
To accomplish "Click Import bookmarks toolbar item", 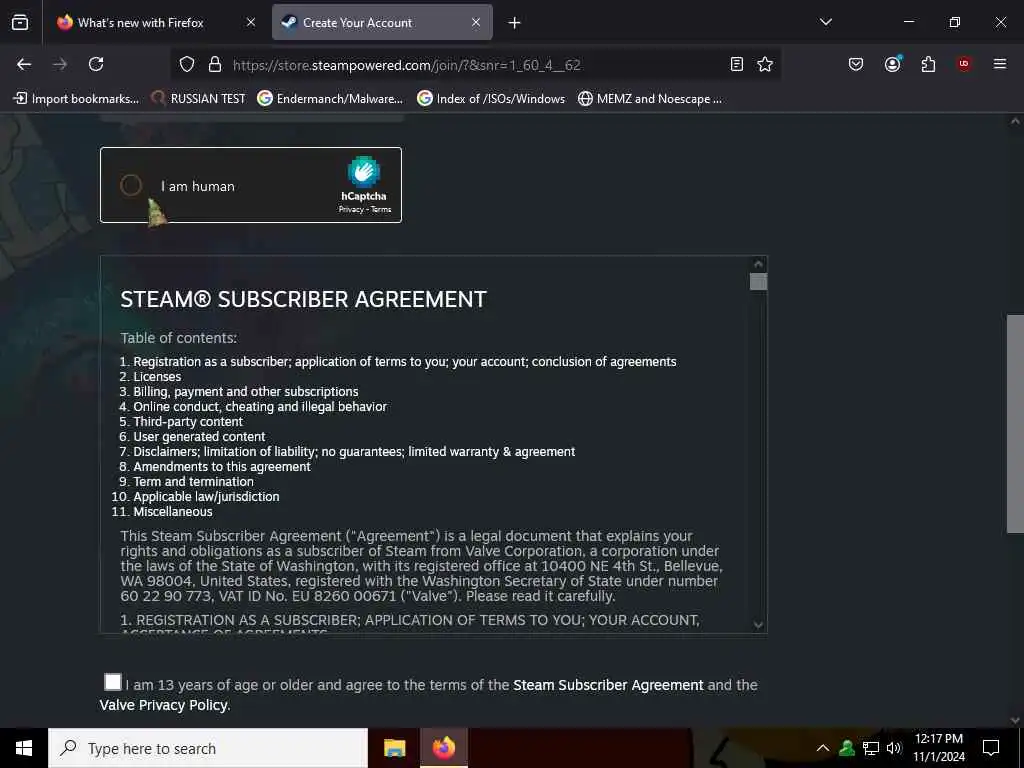I will point(76,99).
